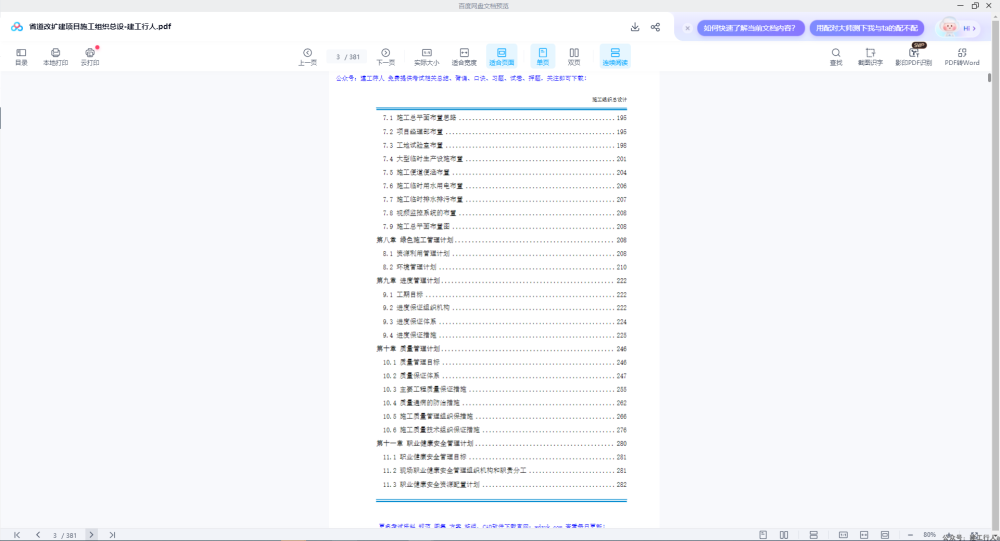This screenshot has width=1000, height=541.
Task: Click actual size icon in status bar
Action: coord(843,535)
